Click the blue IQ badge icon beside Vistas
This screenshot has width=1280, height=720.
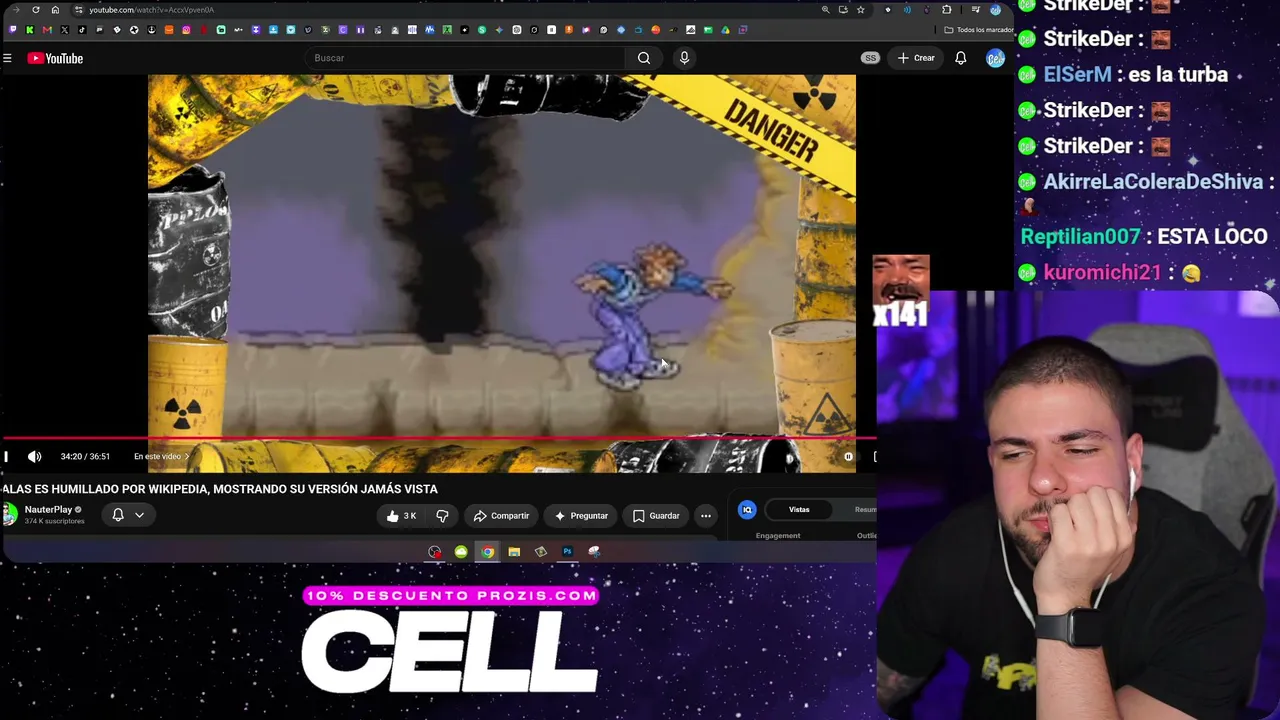pos(747,510)
